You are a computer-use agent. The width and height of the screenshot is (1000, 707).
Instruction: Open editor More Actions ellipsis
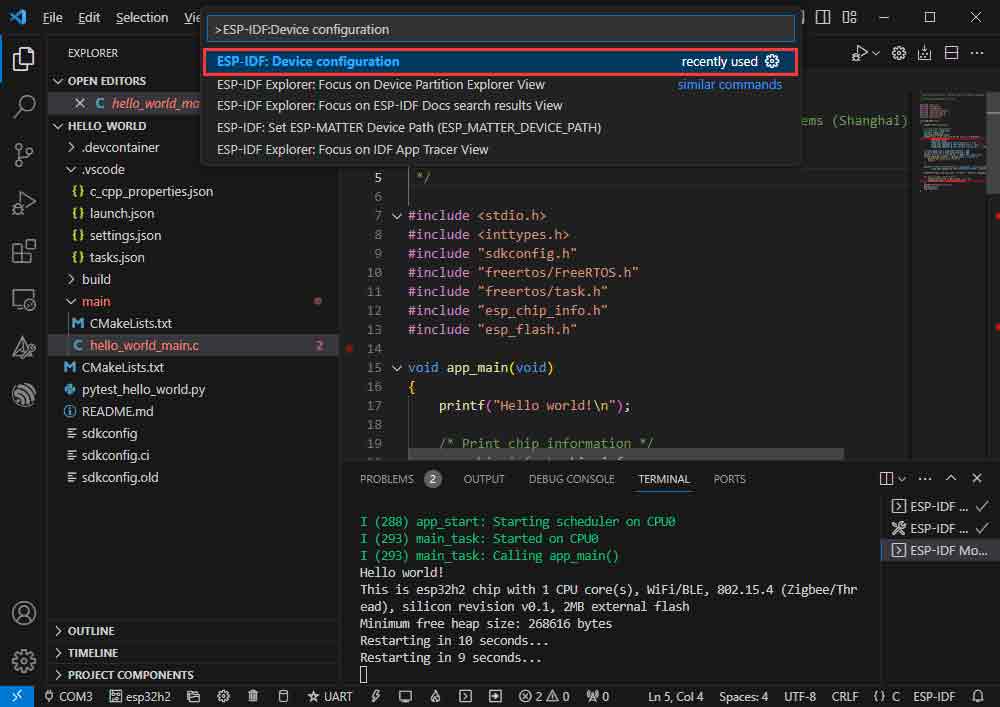[x=977, y=54]
